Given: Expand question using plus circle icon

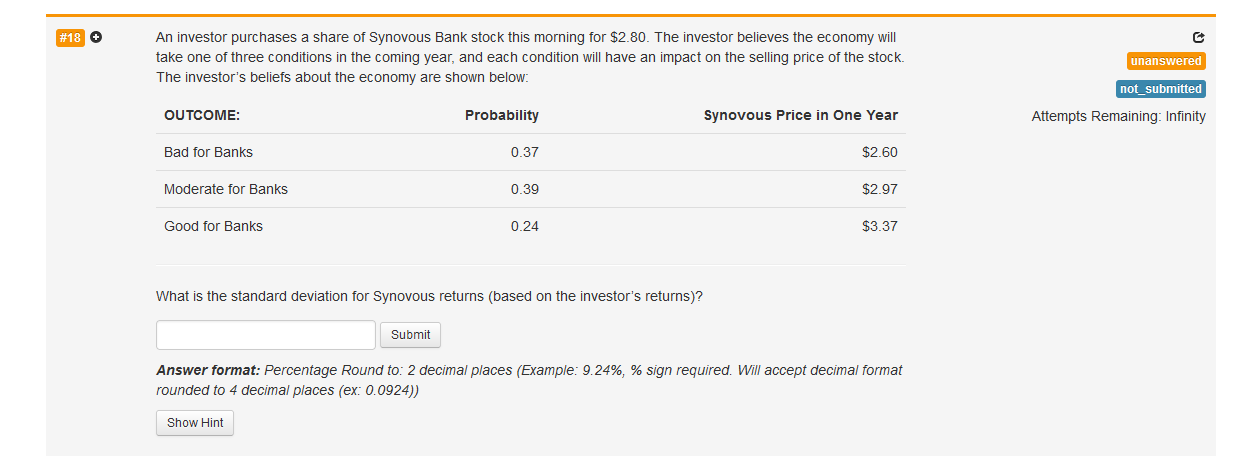Looking at the screenshot, I should pyautogui.click(x=96, y=38).
